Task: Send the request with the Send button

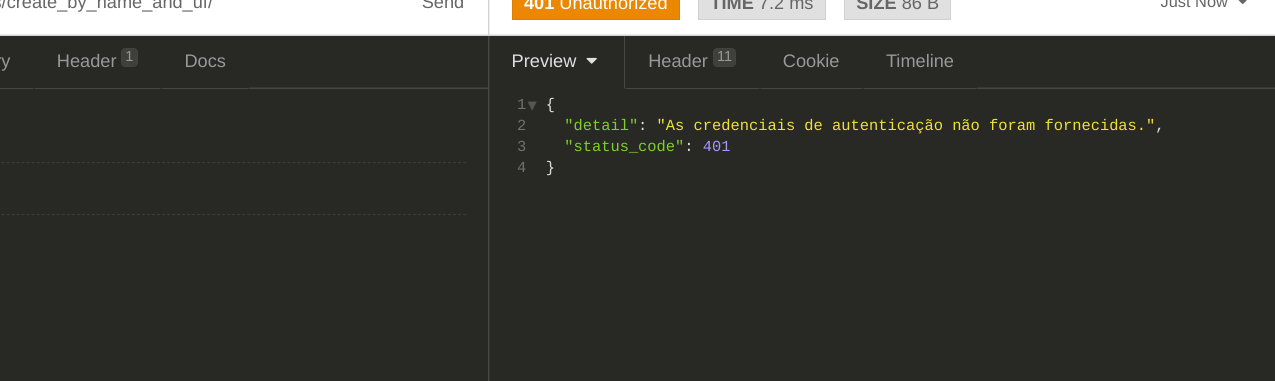Action: (x=442, y=4)
